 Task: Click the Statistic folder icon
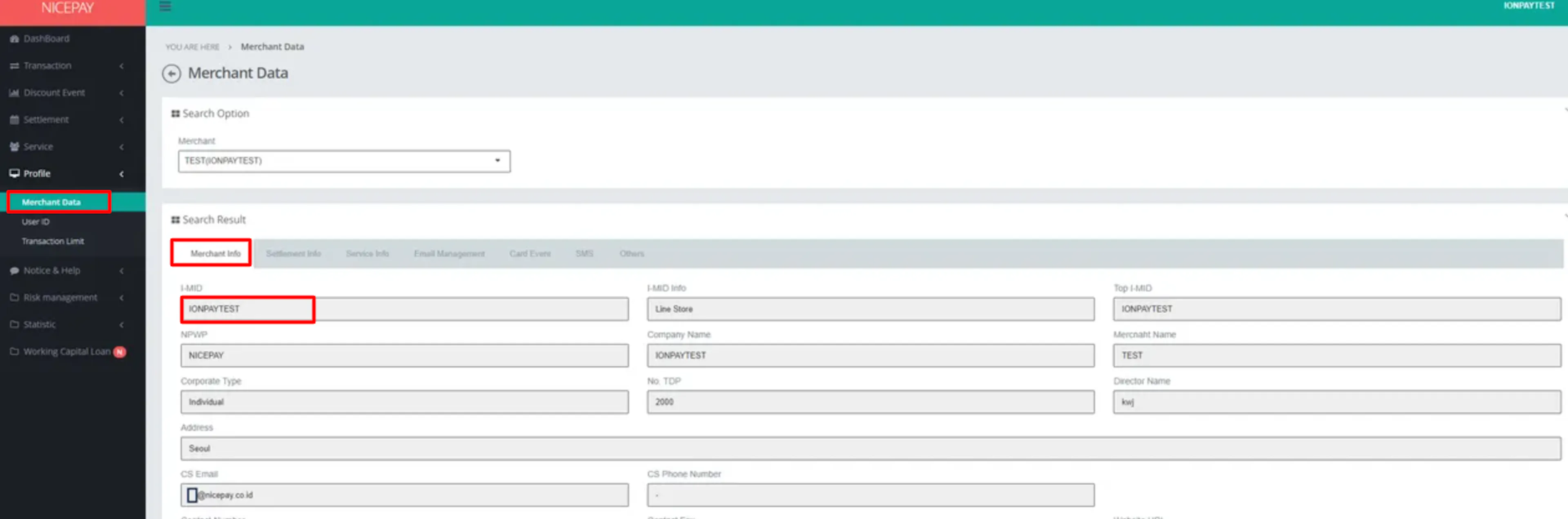(15, 324)
